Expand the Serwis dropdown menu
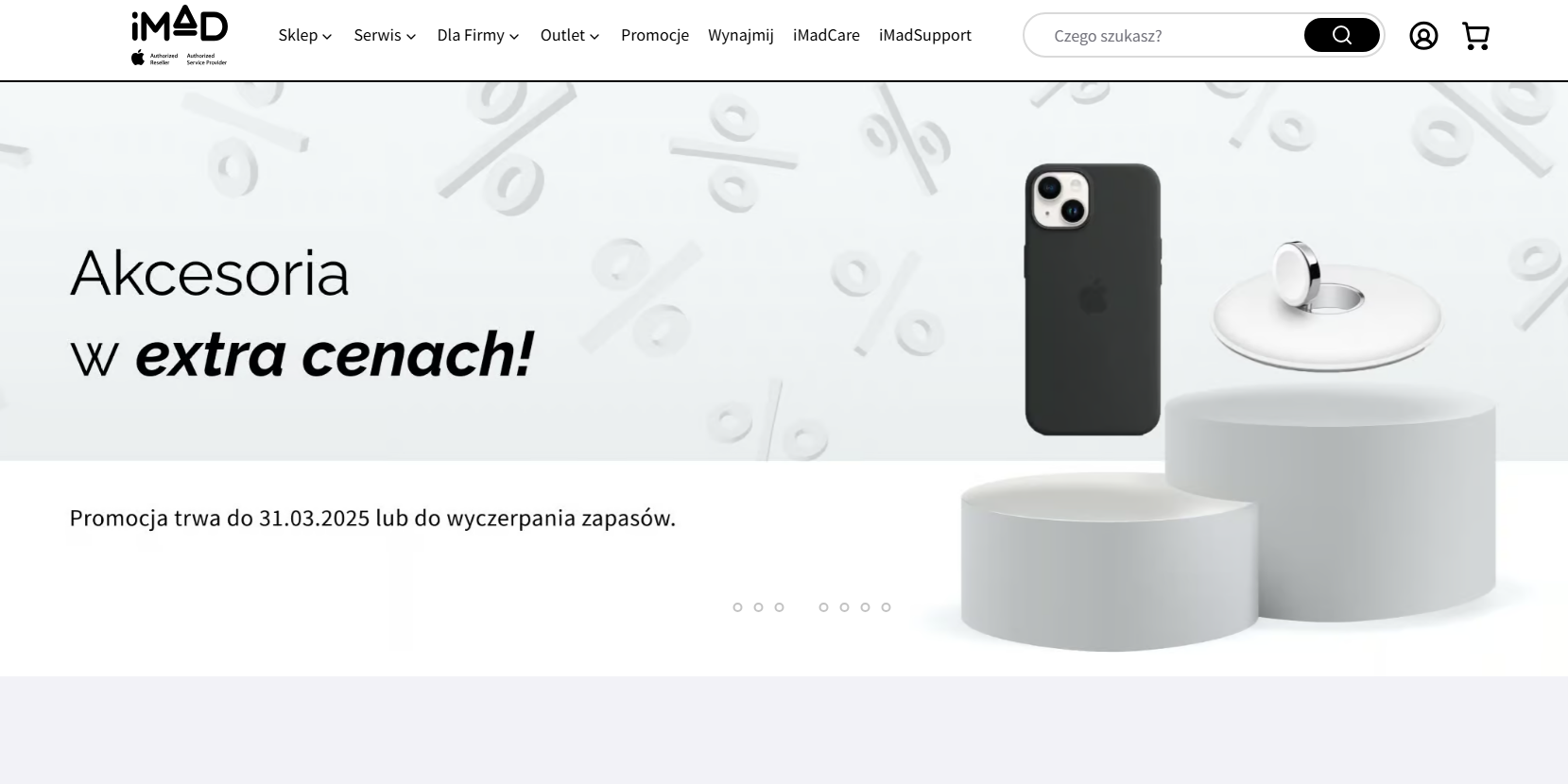The image size is (1568, 784). 385,35
